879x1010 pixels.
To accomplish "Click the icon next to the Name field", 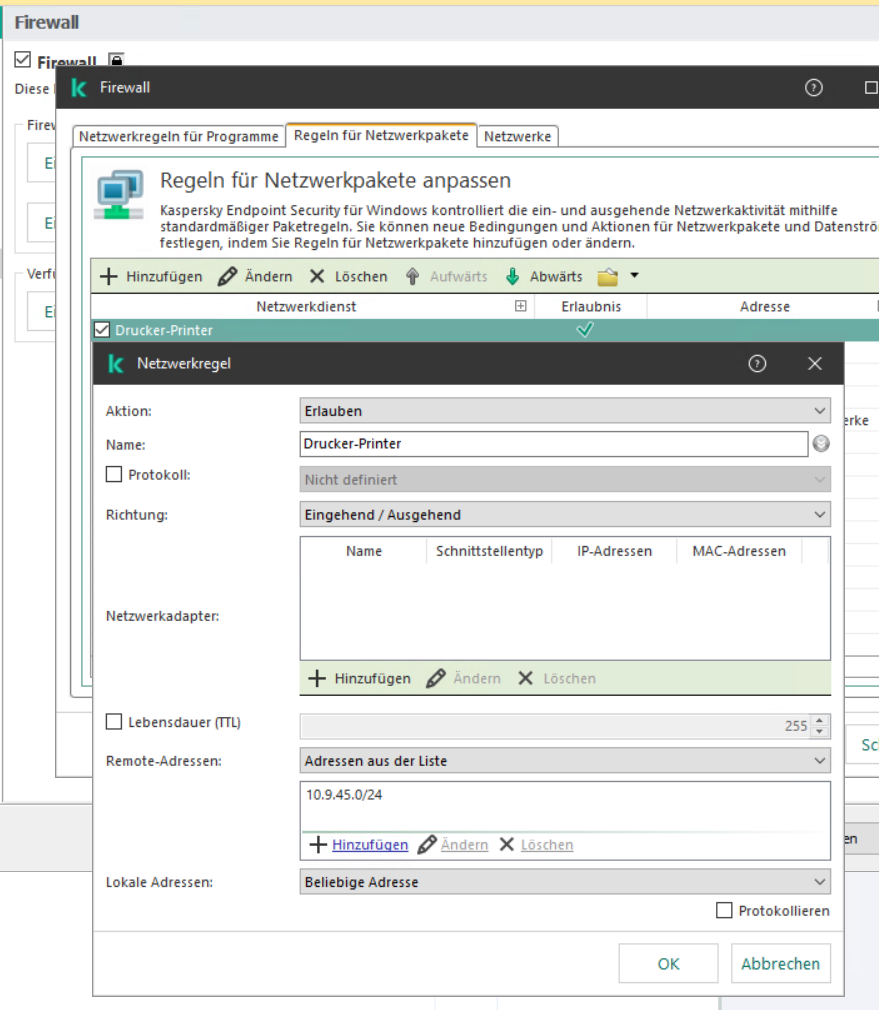I will click(x=821, y=444).
